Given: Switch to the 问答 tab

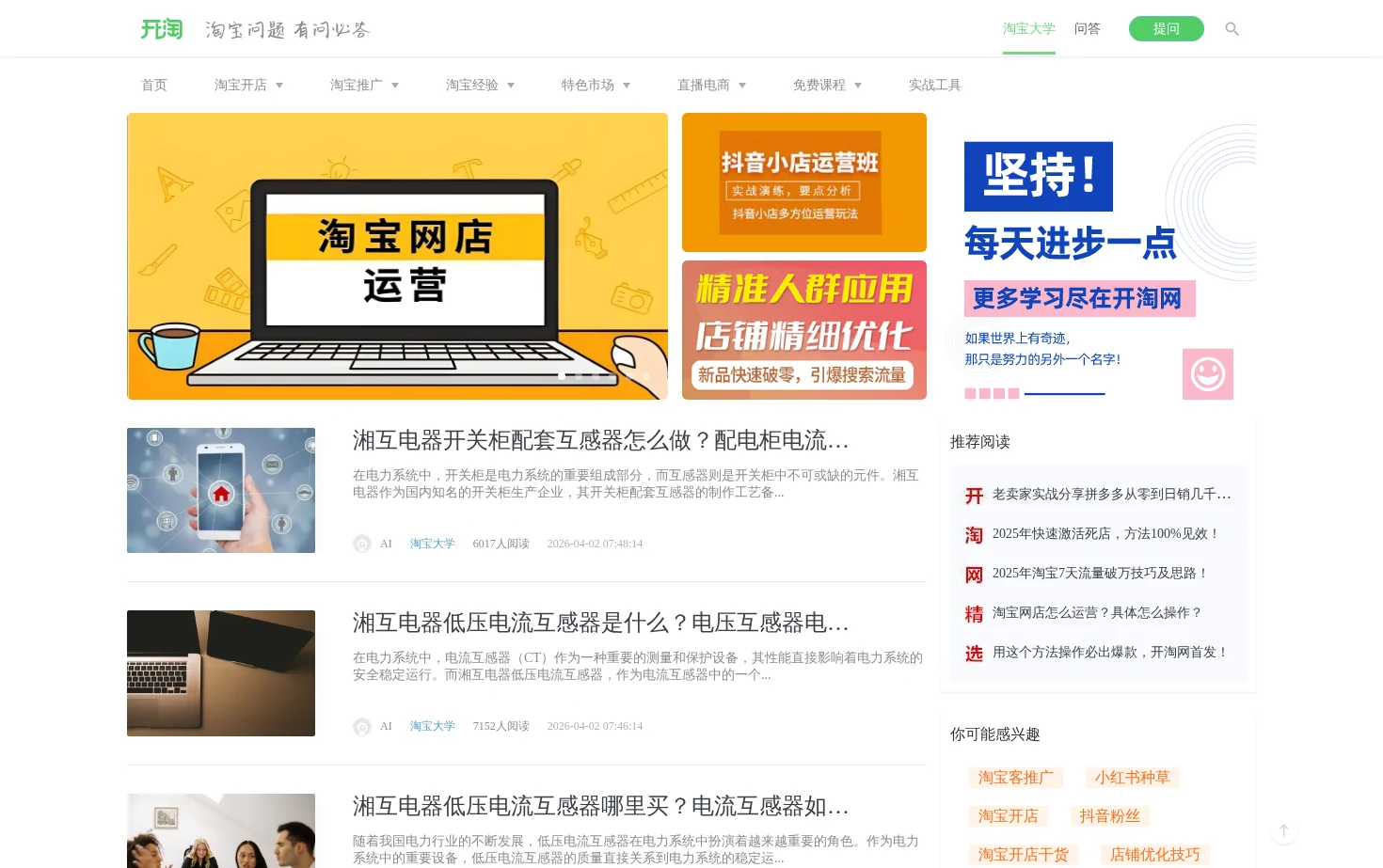Looking at the screenshot, I should coord(1088,29).
